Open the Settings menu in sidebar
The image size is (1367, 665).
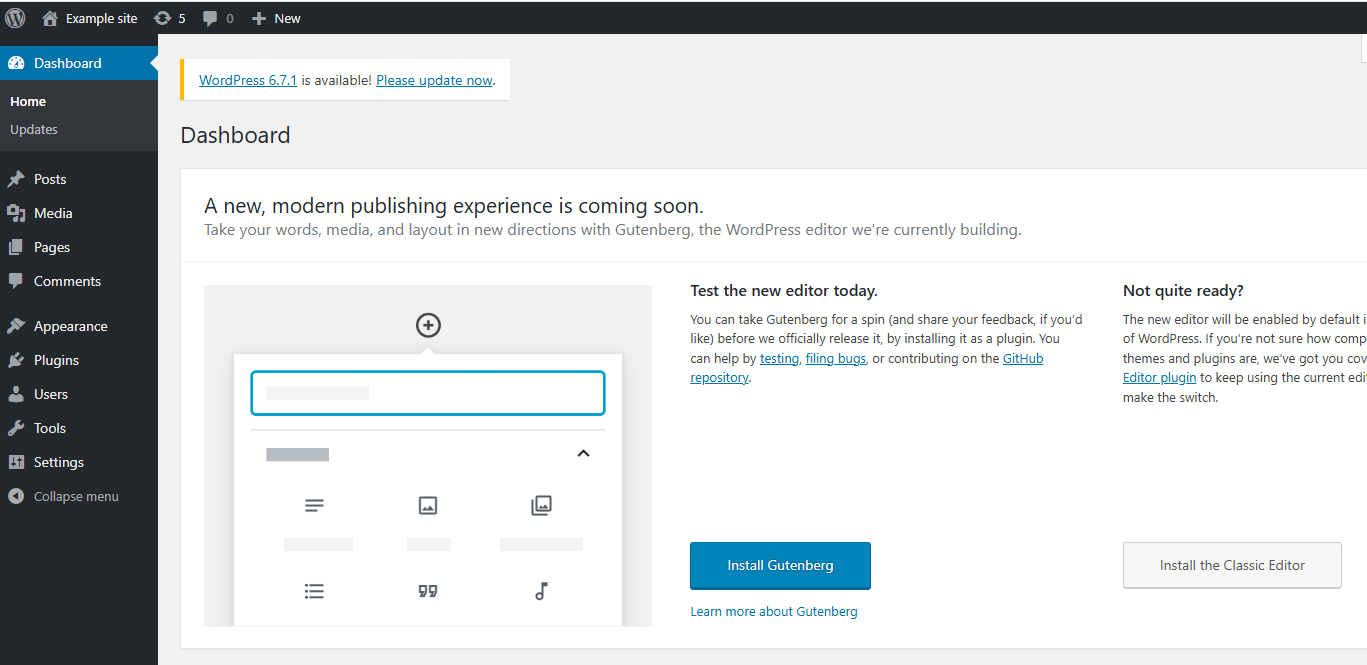click(58, 462)
